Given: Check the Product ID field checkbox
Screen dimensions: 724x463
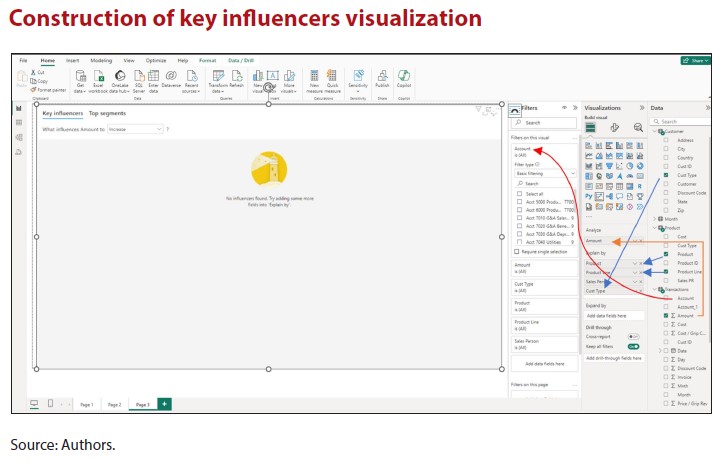Looking at the screenshot, I should (x=666, y=263).
